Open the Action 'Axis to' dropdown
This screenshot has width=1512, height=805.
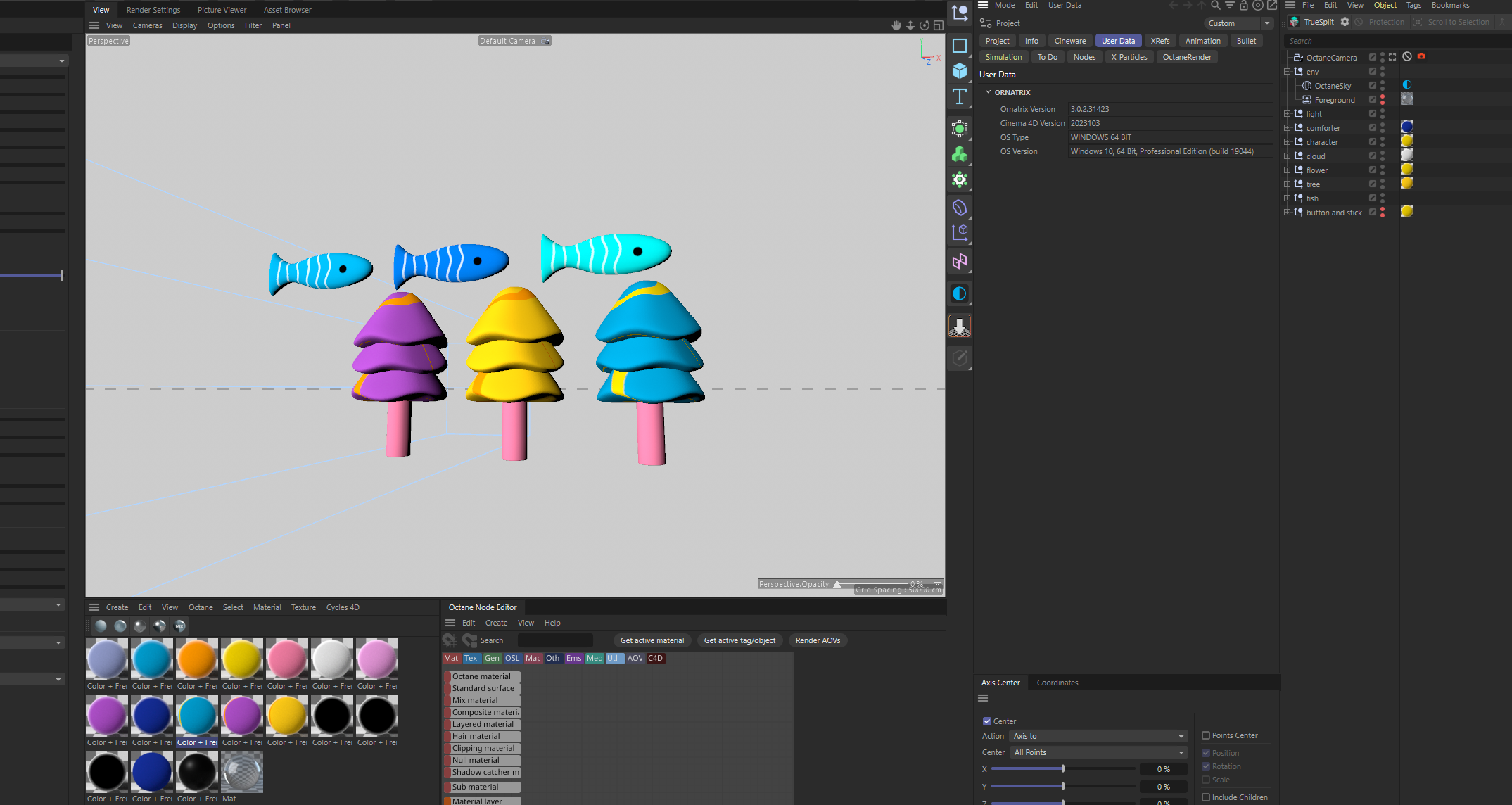[1098, 736]
